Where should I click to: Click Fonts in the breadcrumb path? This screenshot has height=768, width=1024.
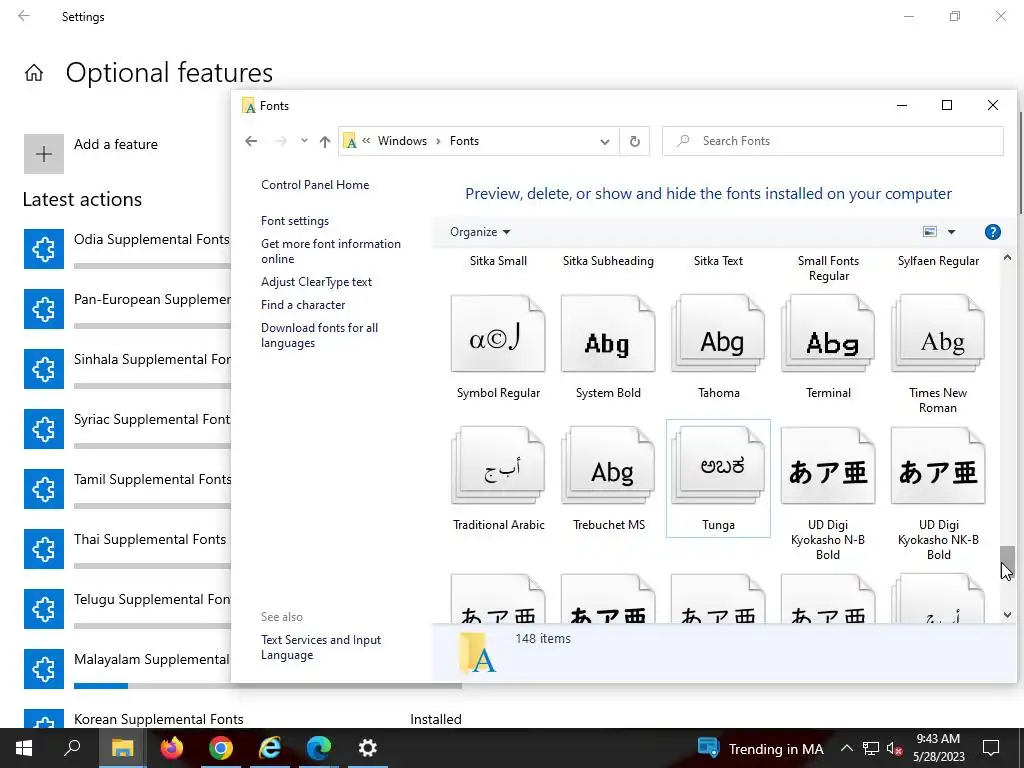click(464, 141)
